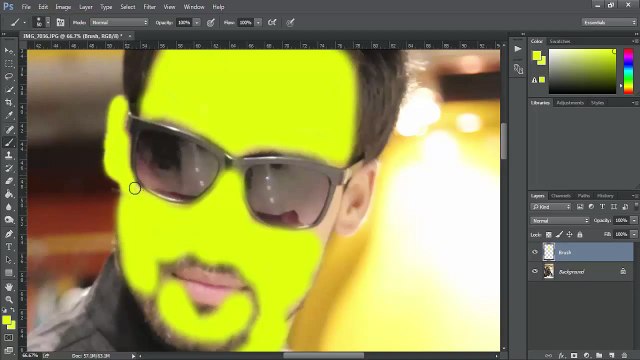Viewport: 640px width, 360px height.
Task: Select the Horizontal Type tool
Action: [9, 247]
